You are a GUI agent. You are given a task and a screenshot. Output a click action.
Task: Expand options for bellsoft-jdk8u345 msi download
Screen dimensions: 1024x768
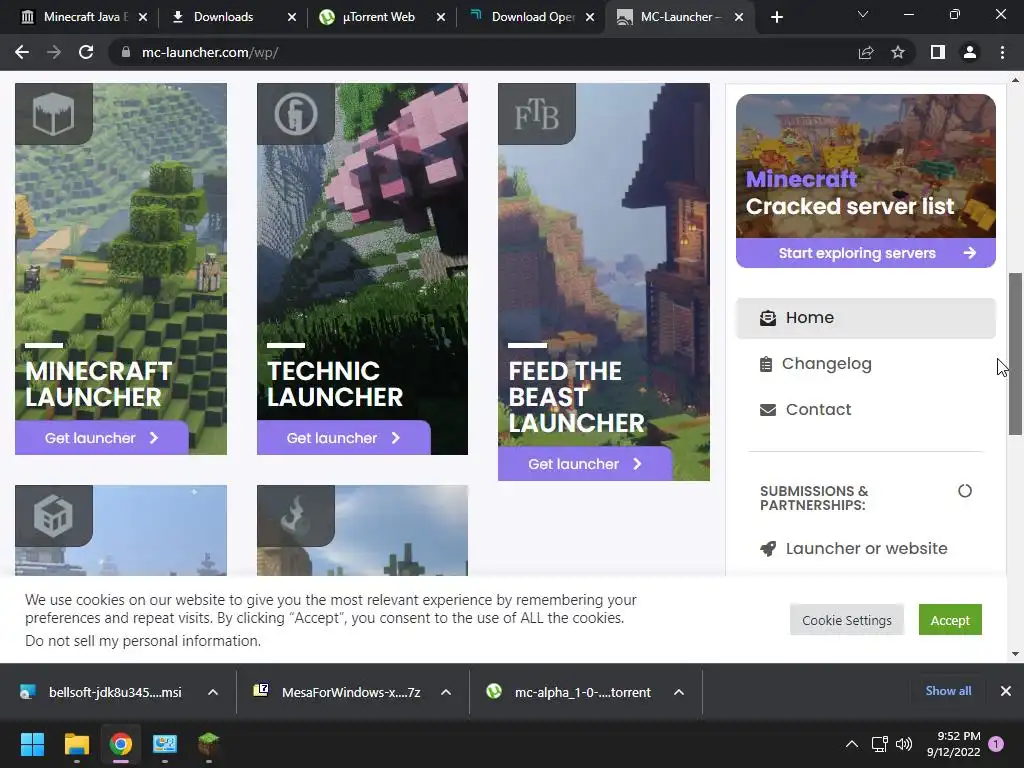click(213, 692)
